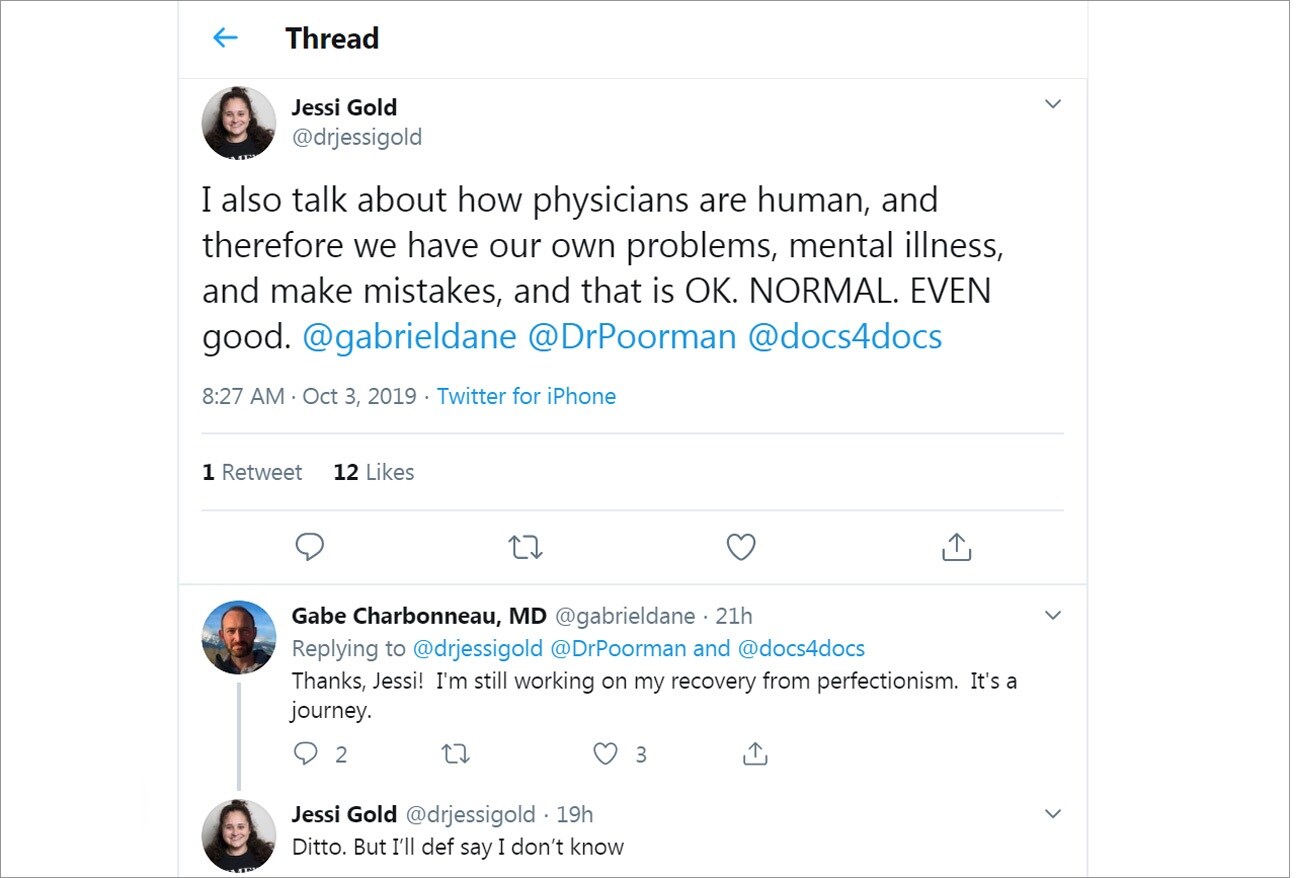Expand the options menu on Gabe's reply
1297x878 pixels.
(x=1053, y=616)
